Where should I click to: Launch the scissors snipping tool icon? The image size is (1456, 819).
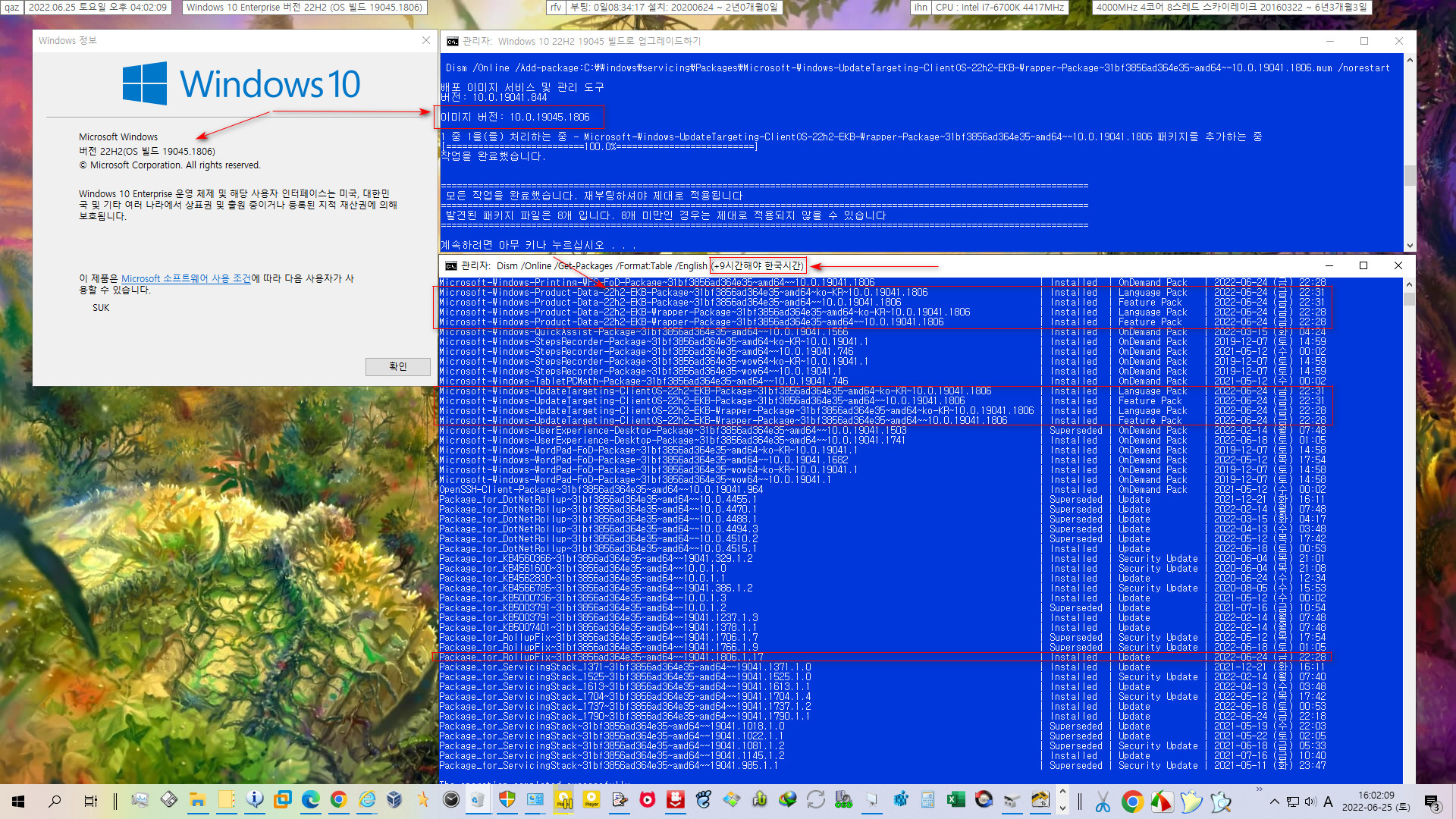pyautogui.click(x=1103, y=802)
